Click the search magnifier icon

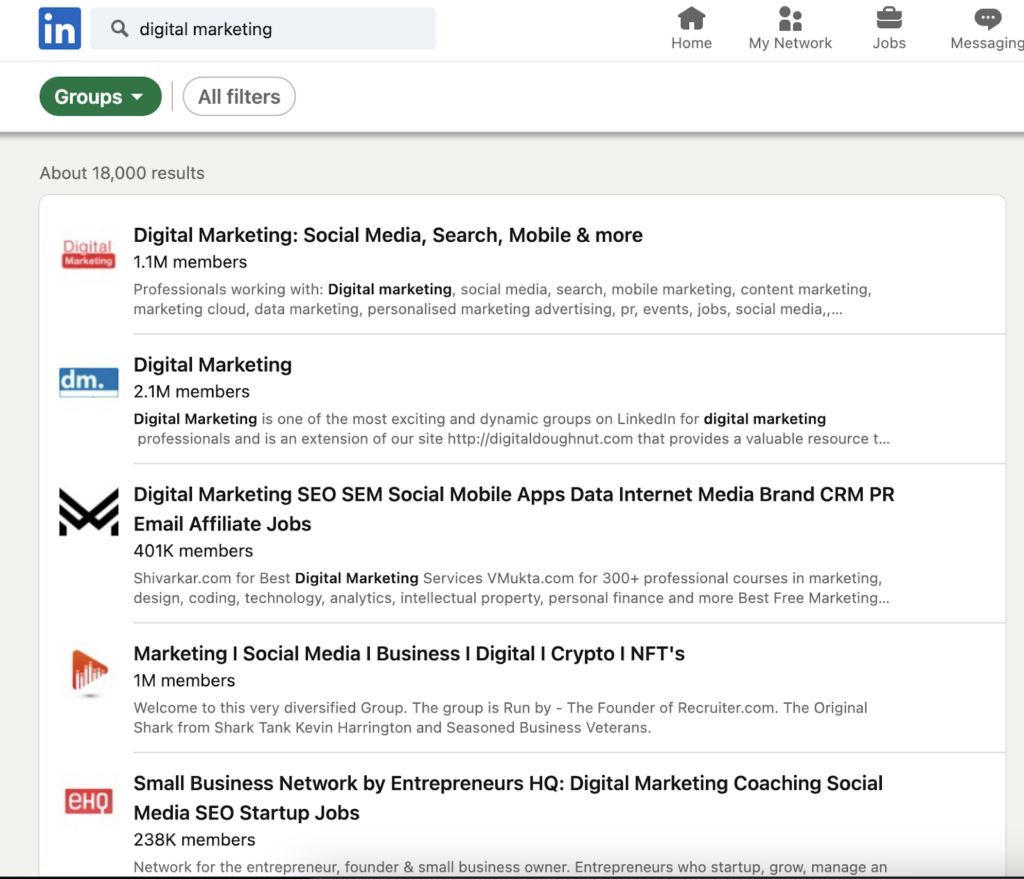(x=119, y=28)
